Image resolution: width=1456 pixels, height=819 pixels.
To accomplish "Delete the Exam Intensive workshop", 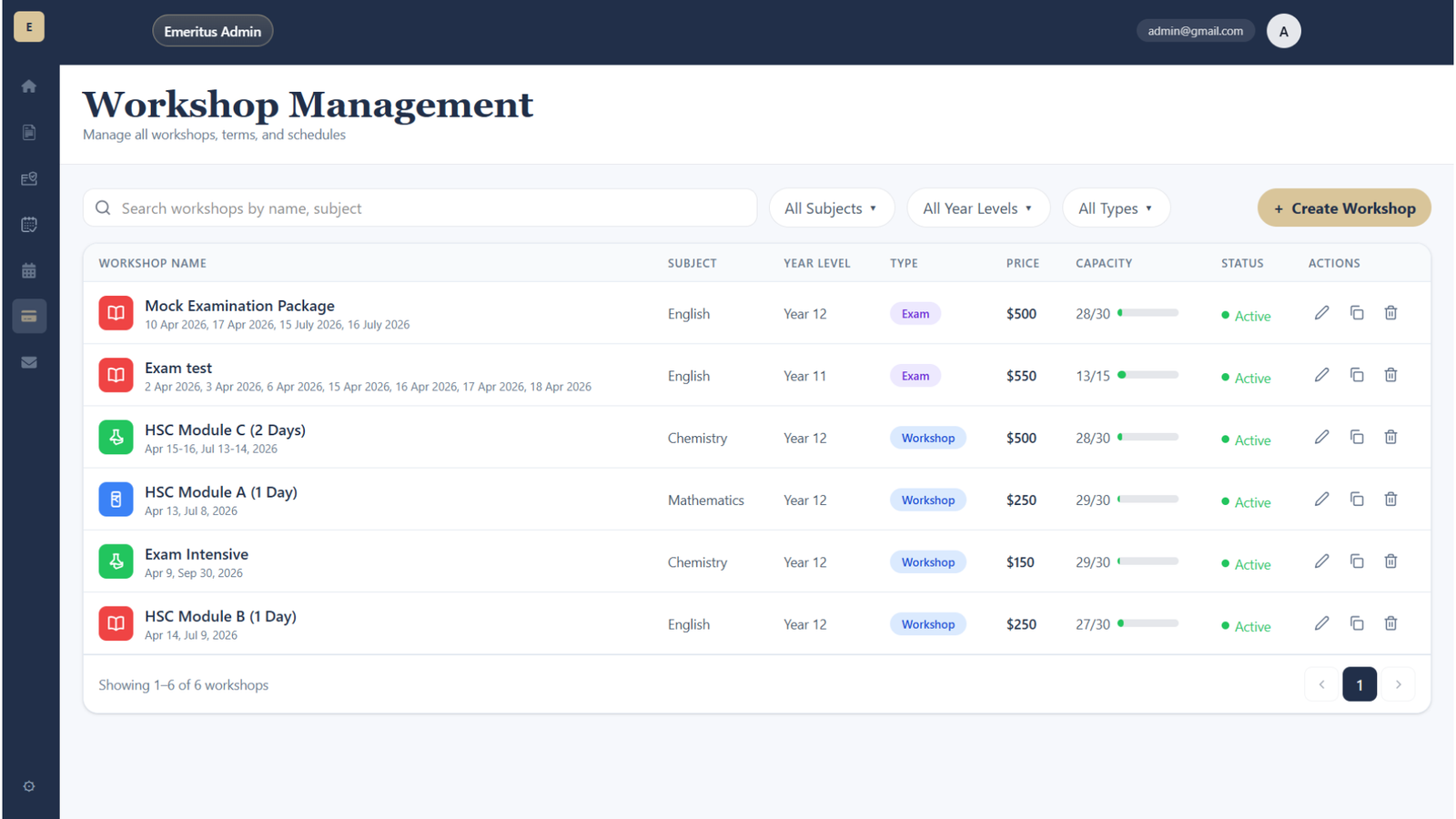I will 1390,561.
